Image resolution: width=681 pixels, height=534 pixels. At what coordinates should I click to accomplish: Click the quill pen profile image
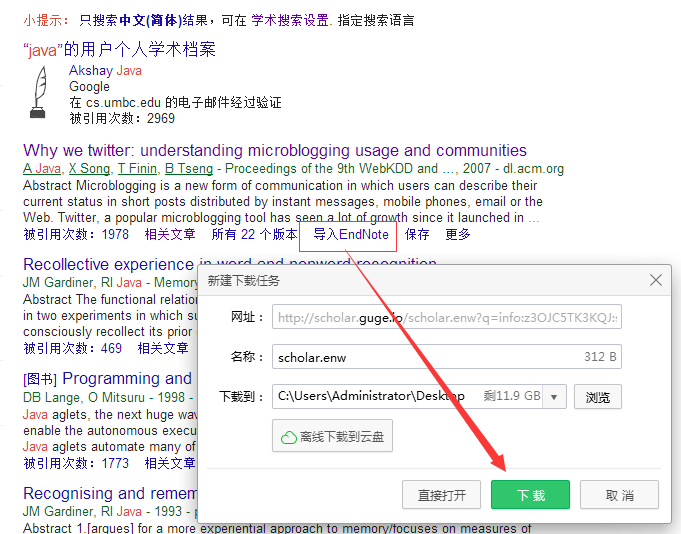point(38,92)
